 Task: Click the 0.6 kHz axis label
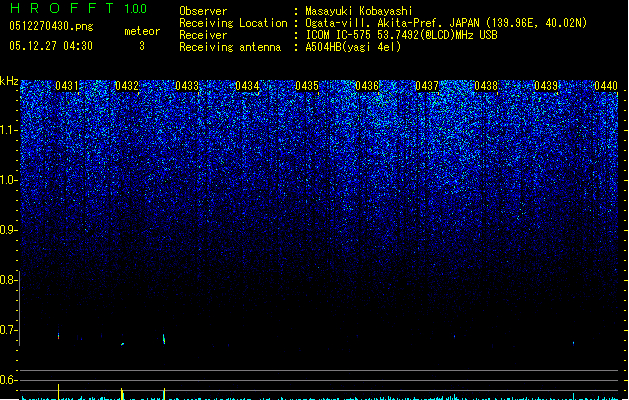click(x=8, y=380)
